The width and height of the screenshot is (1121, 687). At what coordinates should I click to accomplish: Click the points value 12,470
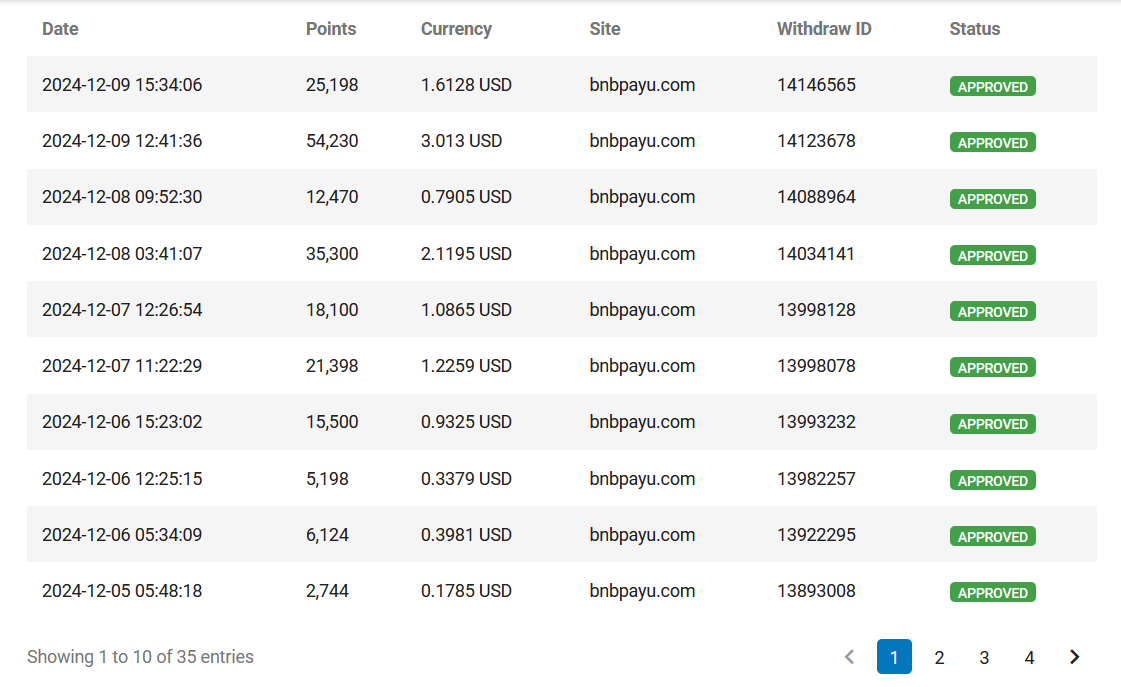tap(332, 197)
